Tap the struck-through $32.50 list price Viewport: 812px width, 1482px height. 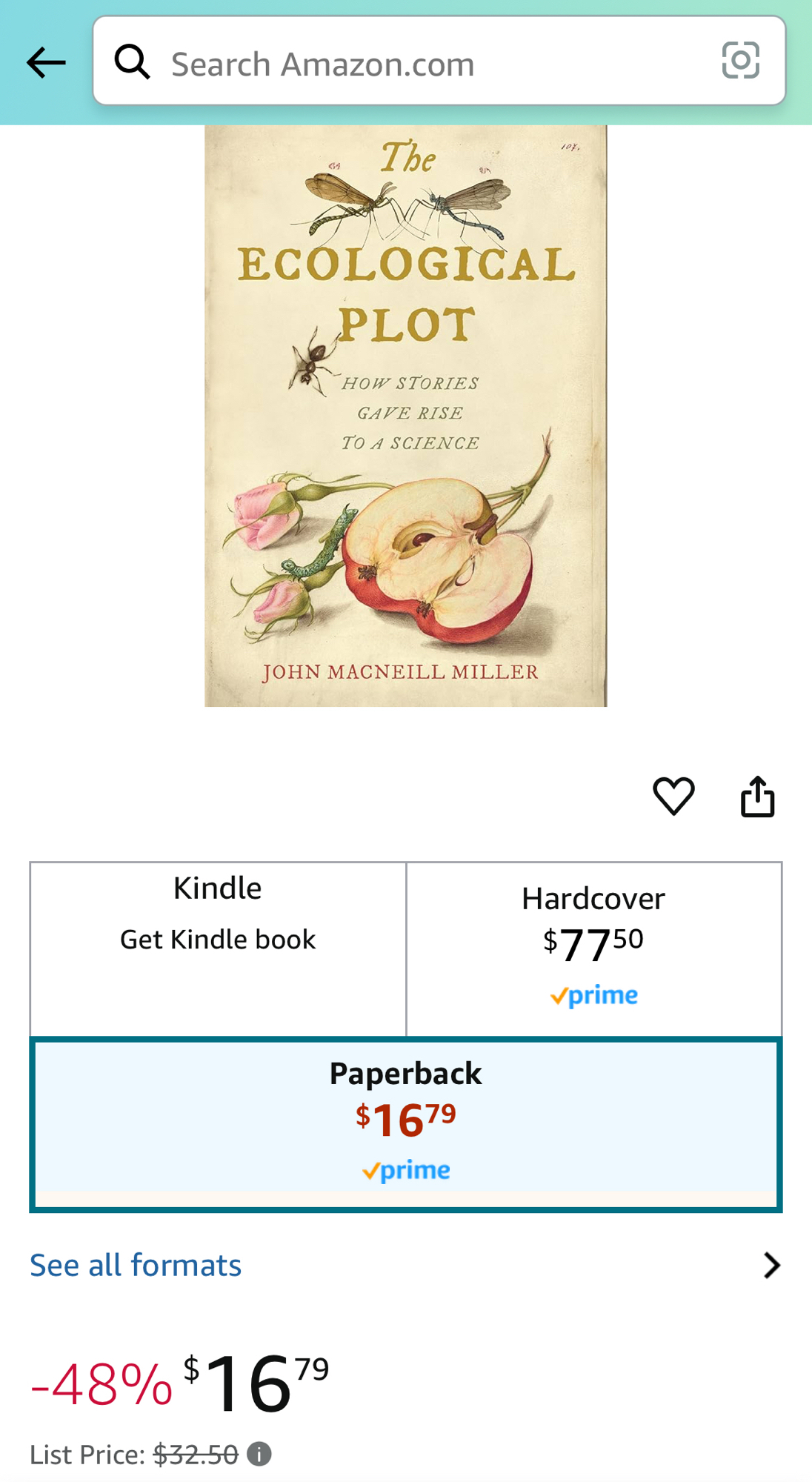[x=196, y=1455]
